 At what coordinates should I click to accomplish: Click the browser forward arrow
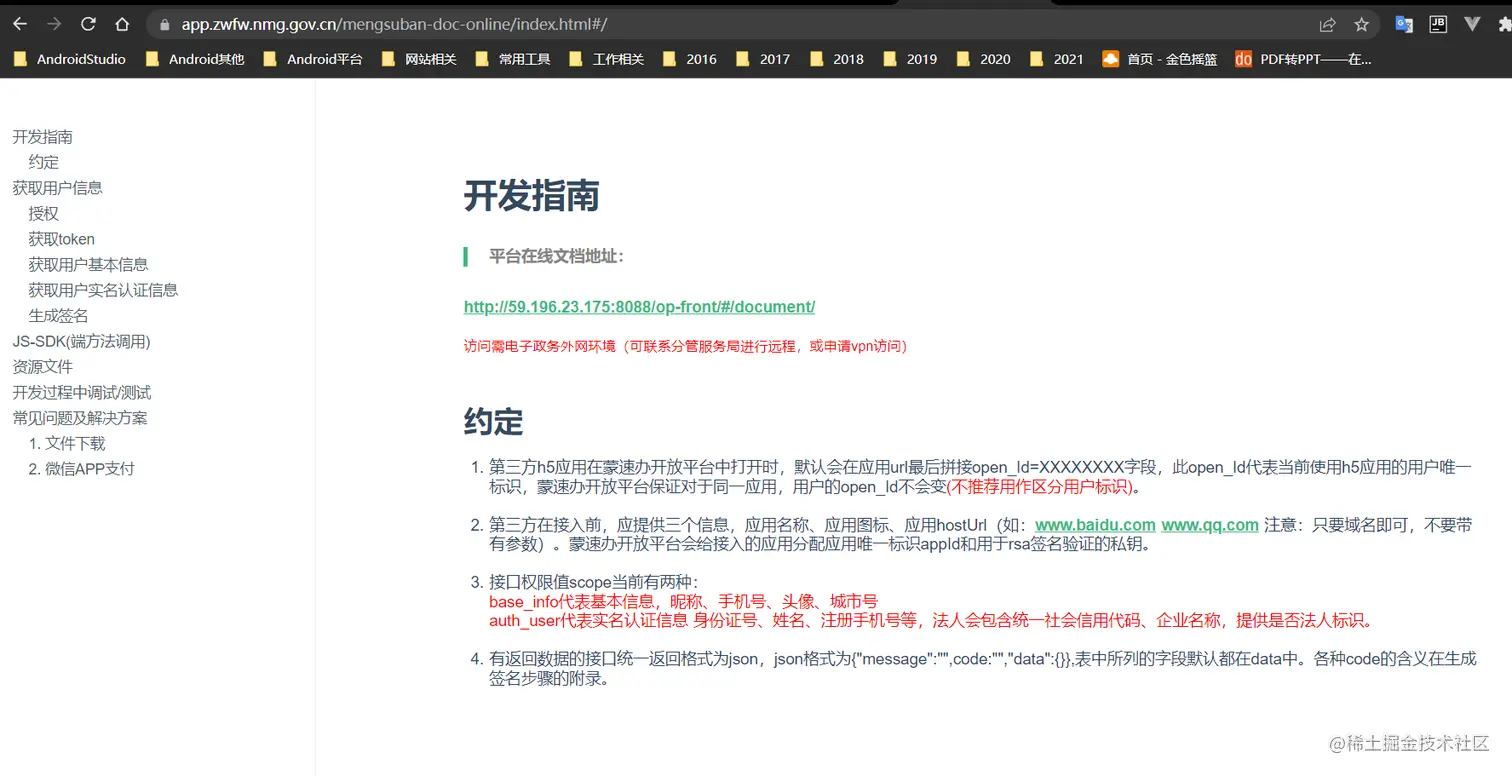(x=54, y=24)
